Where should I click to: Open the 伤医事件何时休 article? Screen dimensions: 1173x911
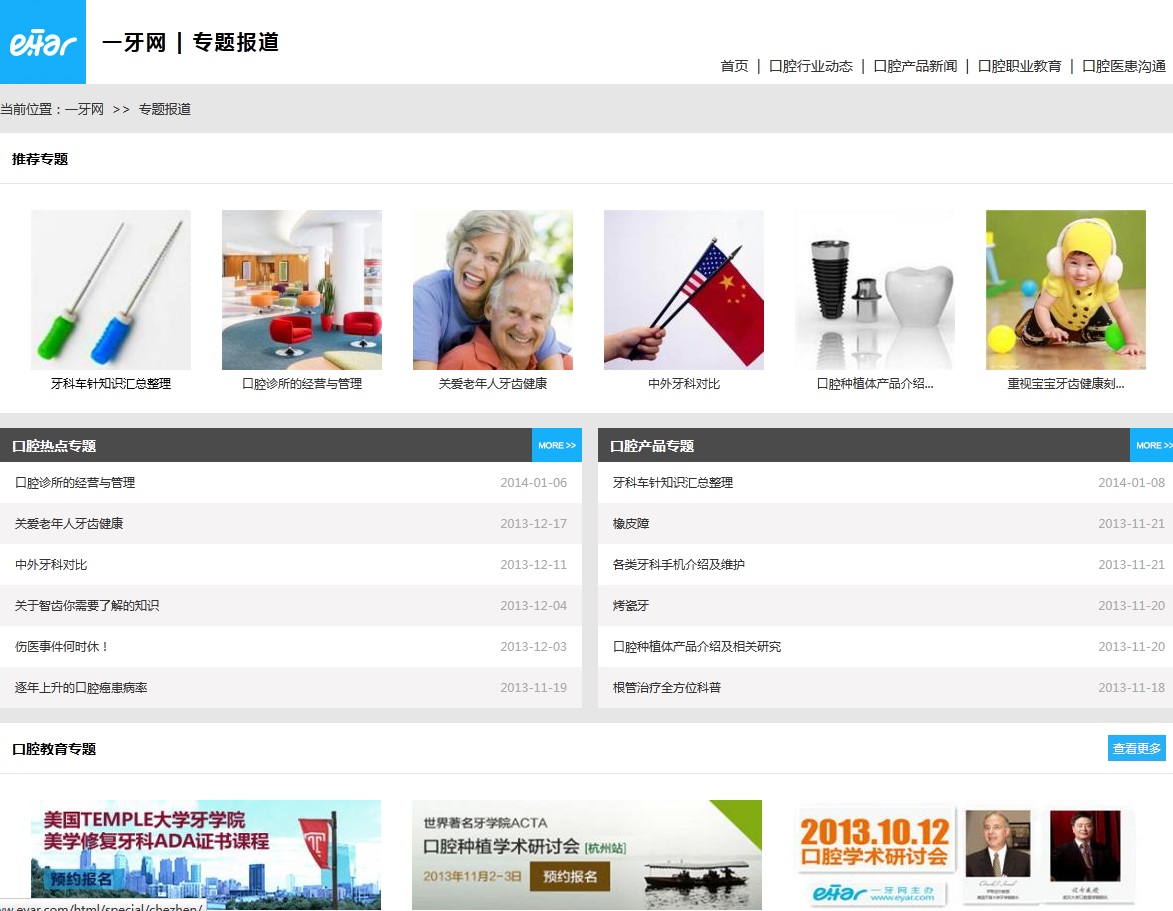click(61, 646)
